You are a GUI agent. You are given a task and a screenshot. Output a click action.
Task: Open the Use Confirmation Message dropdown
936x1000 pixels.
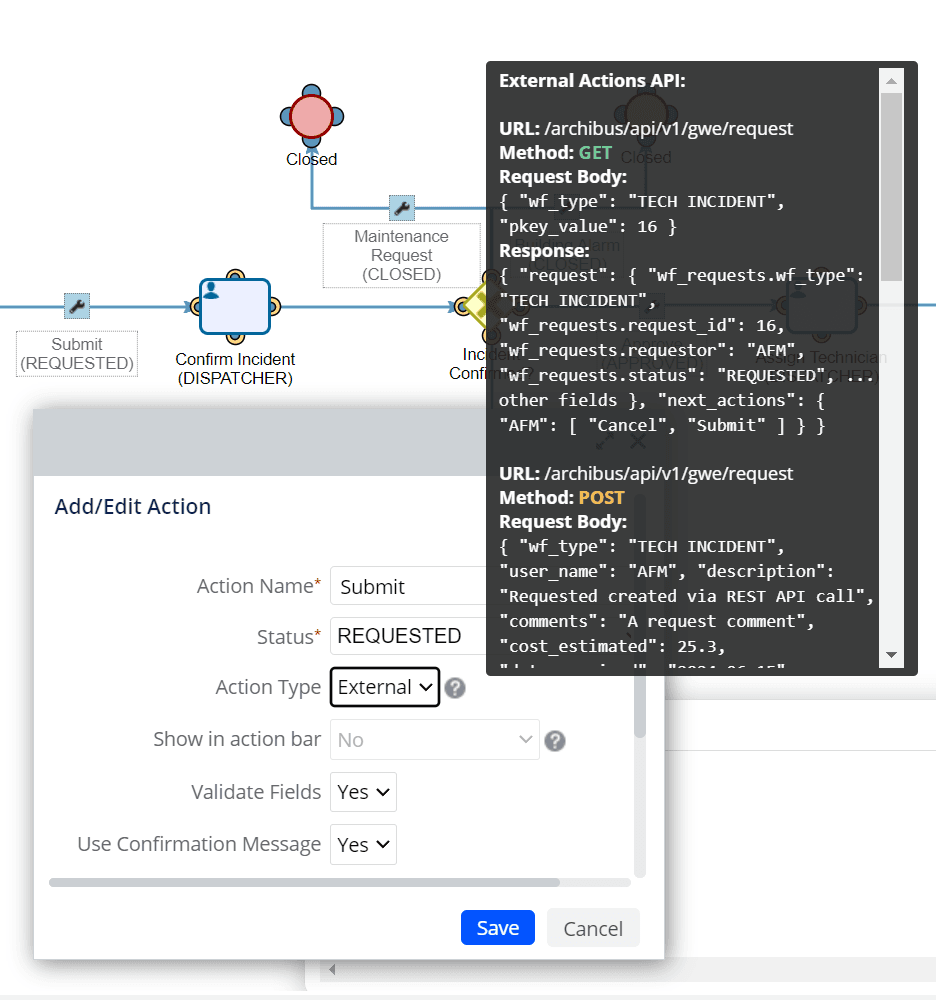coord(363,845)
